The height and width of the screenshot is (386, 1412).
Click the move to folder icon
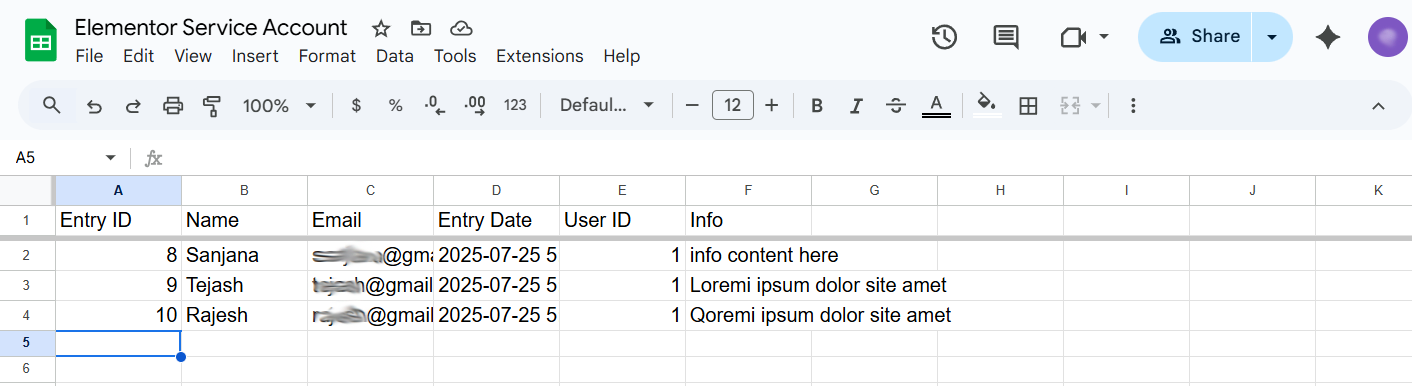tap(421, 28)
